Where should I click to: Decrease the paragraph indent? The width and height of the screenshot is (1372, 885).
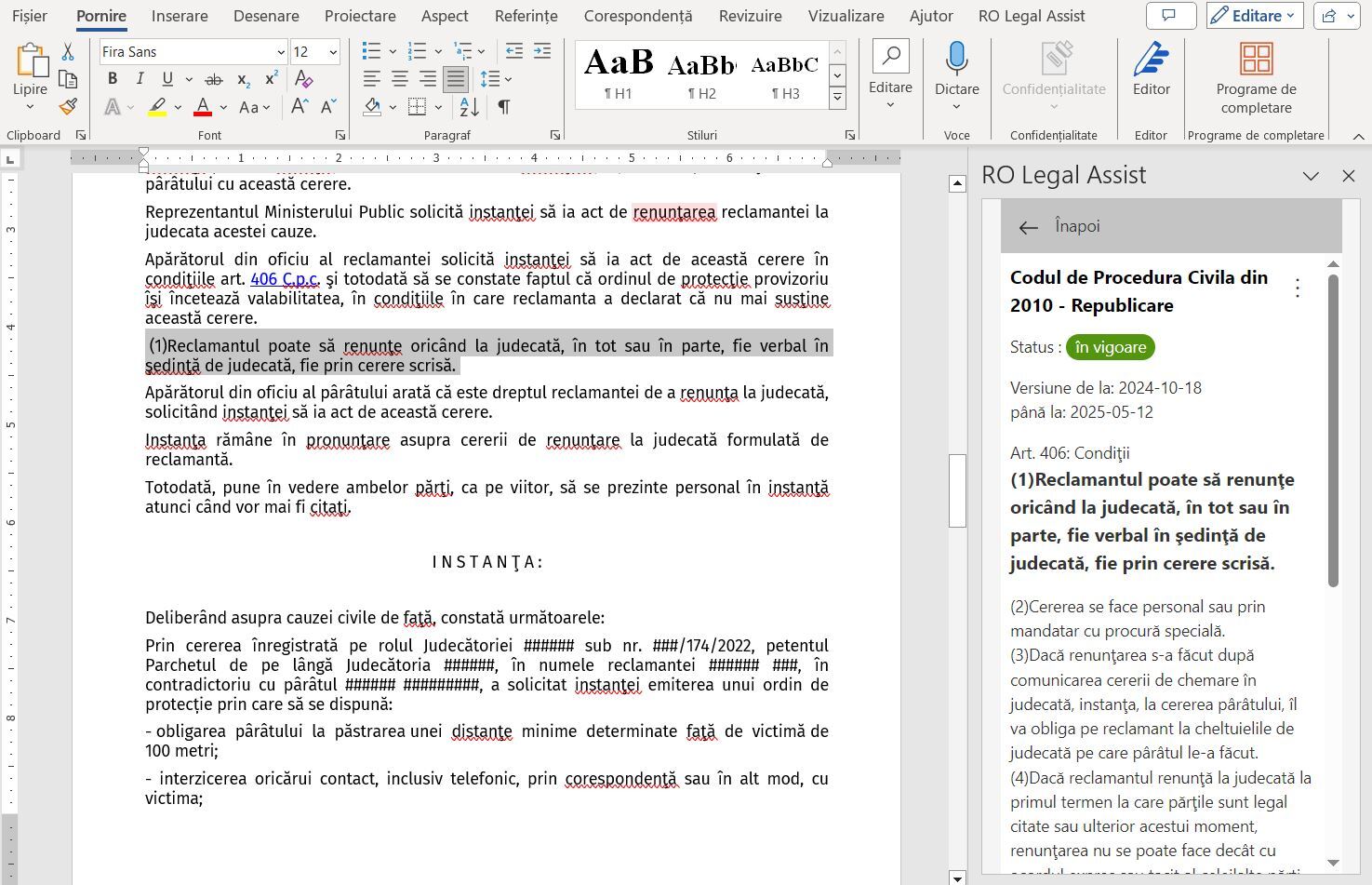point(514,52)
